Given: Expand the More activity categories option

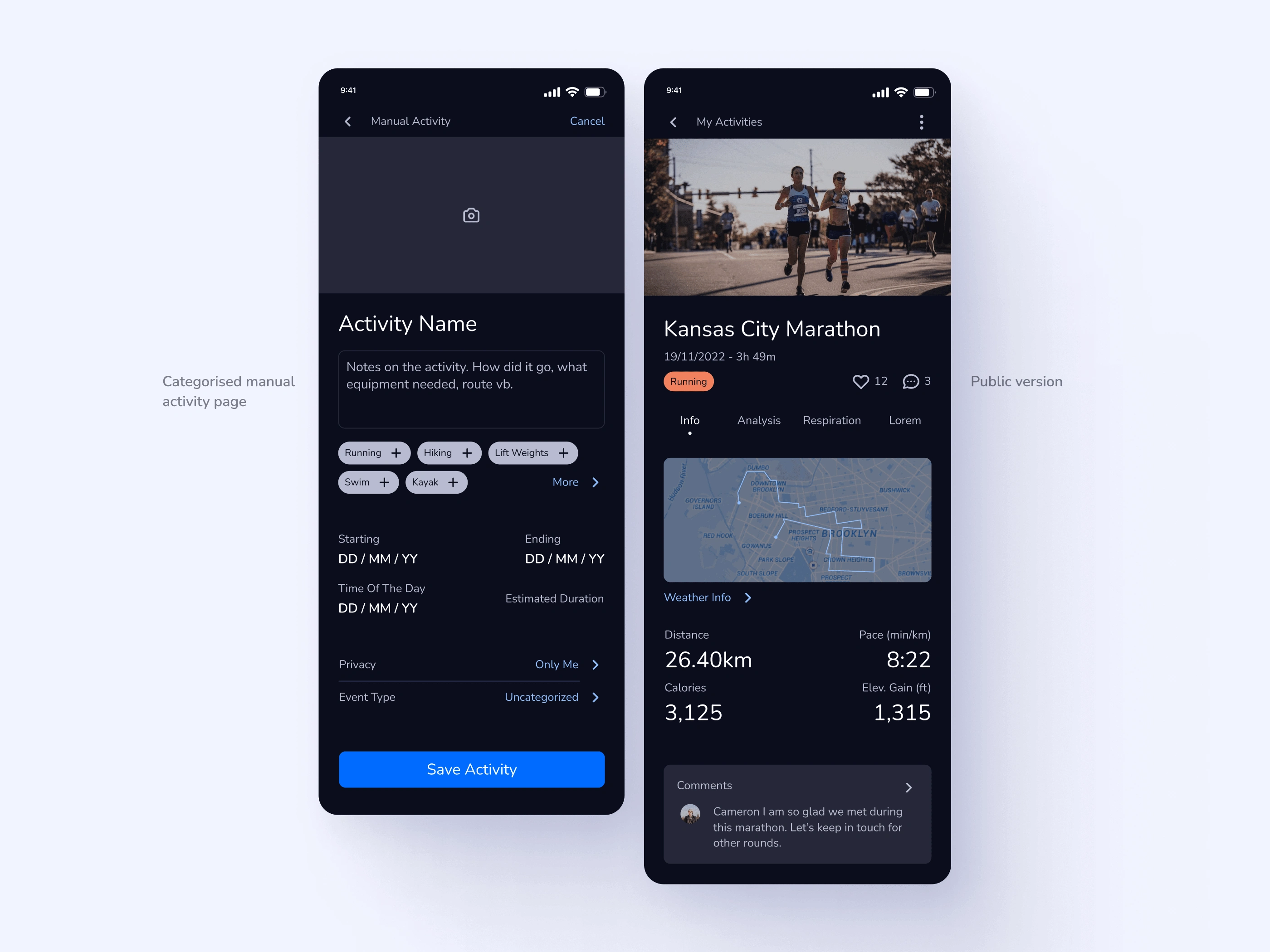Looking at the screenshot, I should [575, 483].
